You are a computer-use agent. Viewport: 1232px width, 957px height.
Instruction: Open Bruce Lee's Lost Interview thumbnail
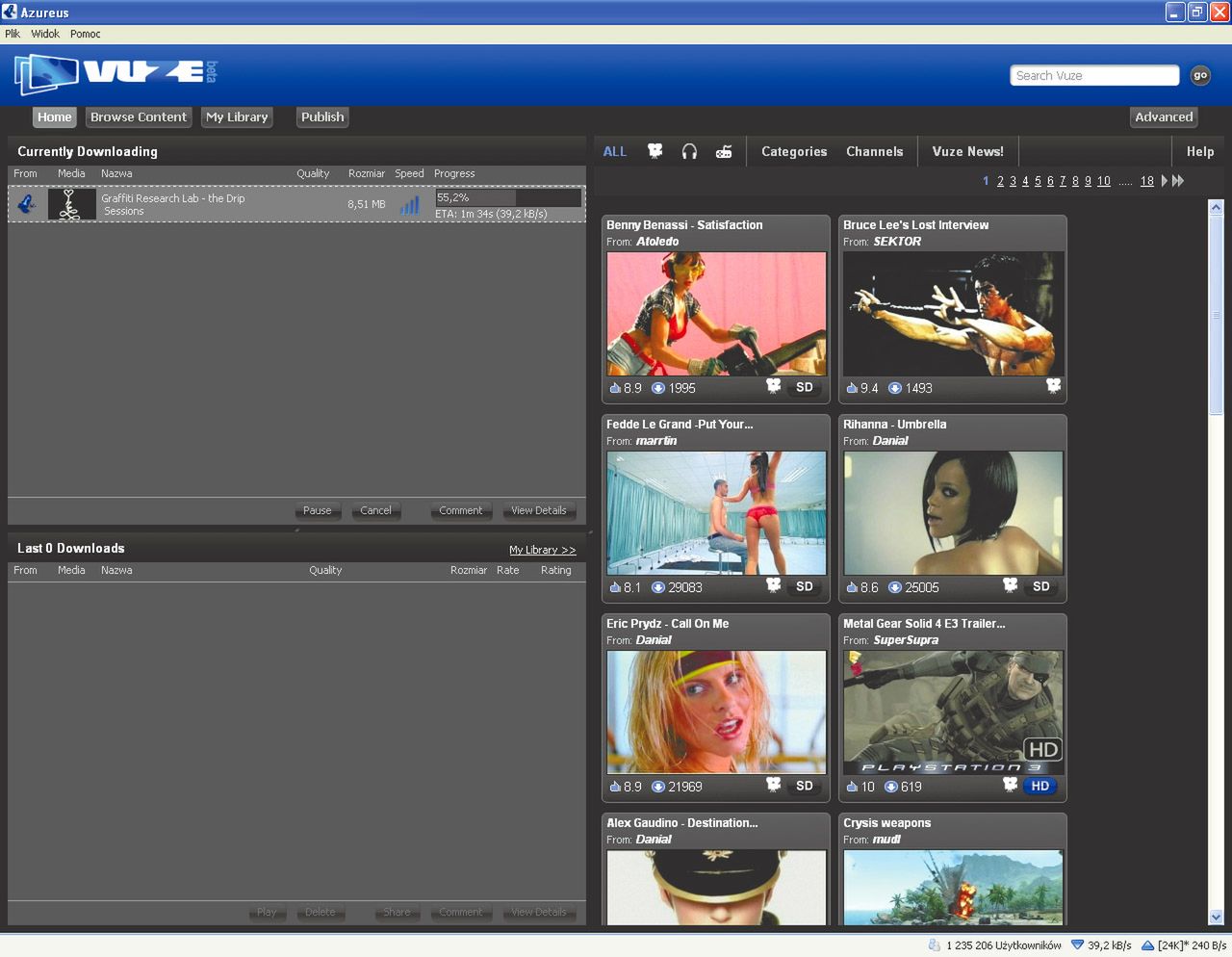(x=953, y=314)
